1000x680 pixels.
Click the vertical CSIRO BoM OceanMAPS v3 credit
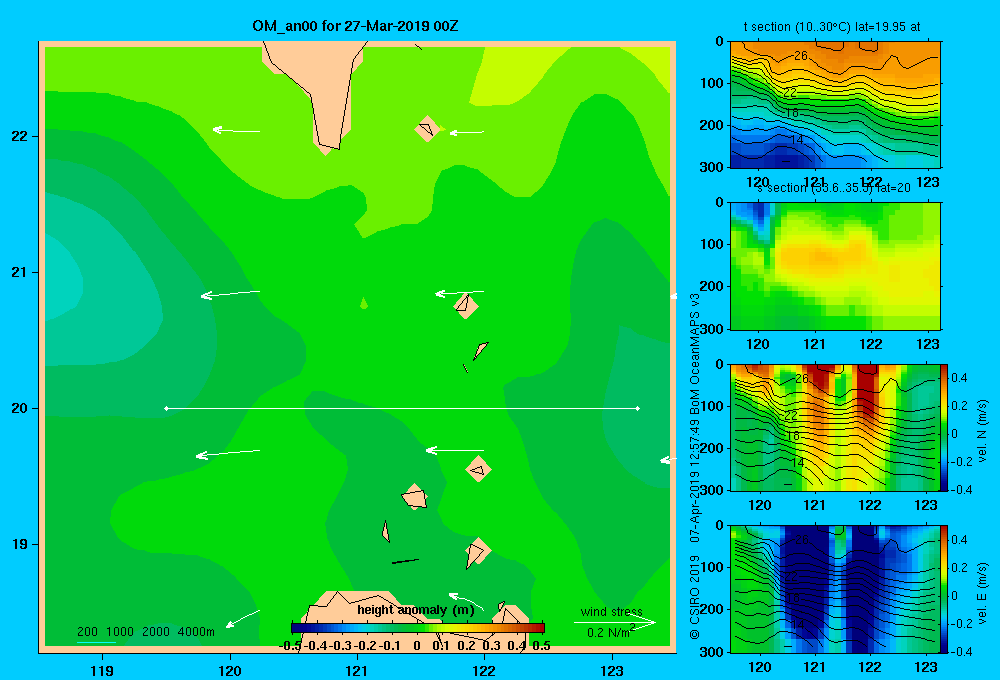pos(695,466)
